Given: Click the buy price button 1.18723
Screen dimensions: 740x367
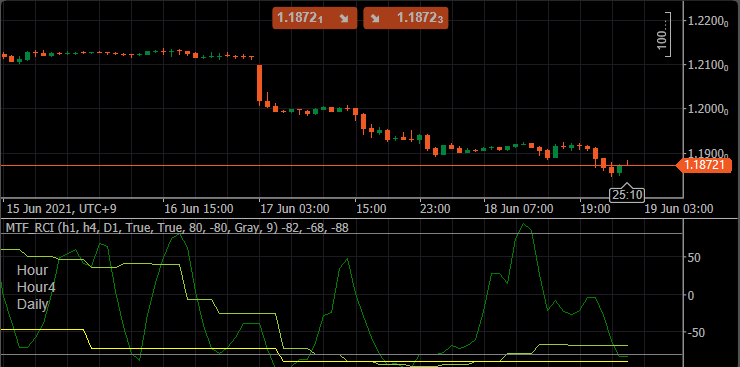Looking at the screenshot, I should [406, 18].
